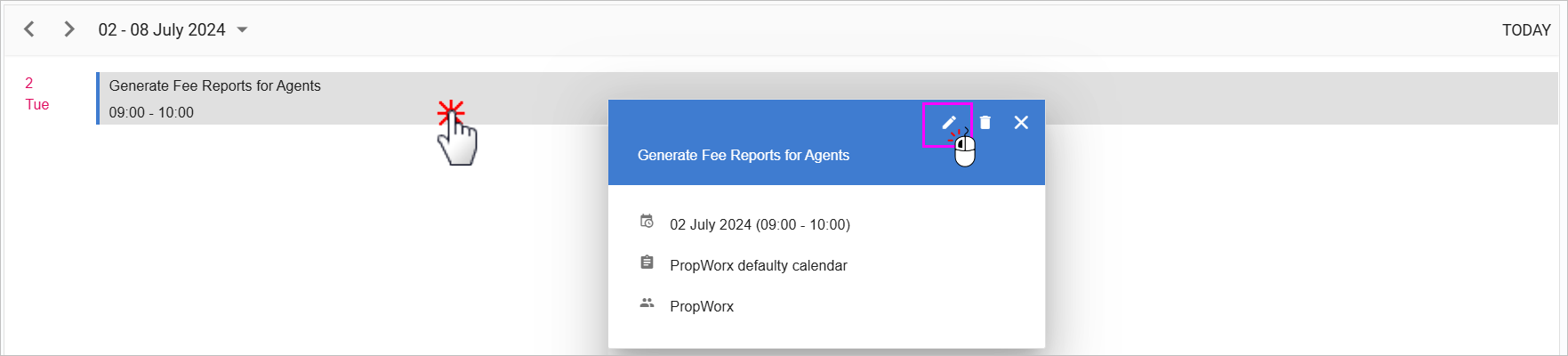Click the popup title Generate Fee Reports for Agents
The image size is (1568, 356).
pos(744,155)
